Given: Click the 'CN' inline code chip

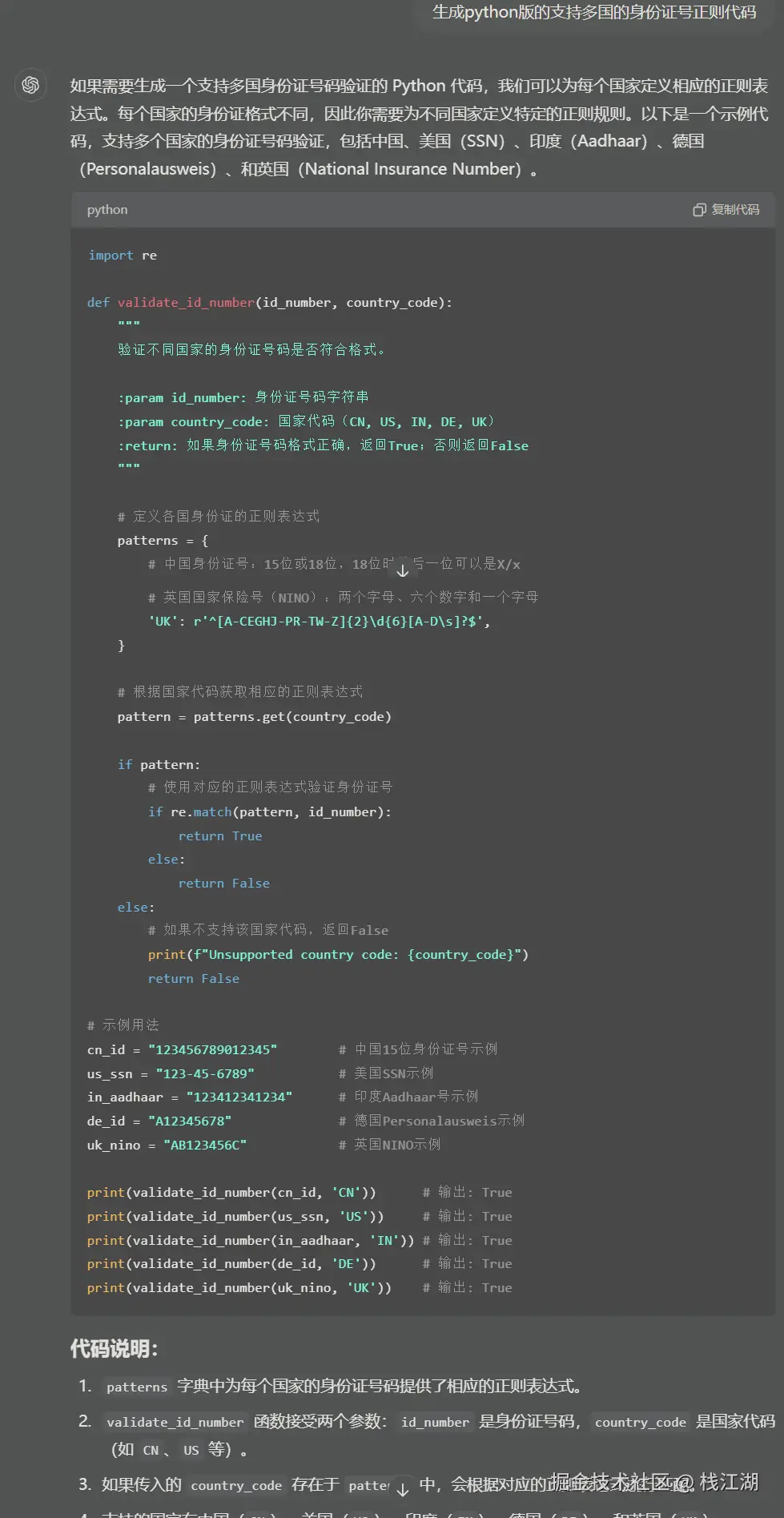Looking at the screenshot, I should pos(151,1450).
